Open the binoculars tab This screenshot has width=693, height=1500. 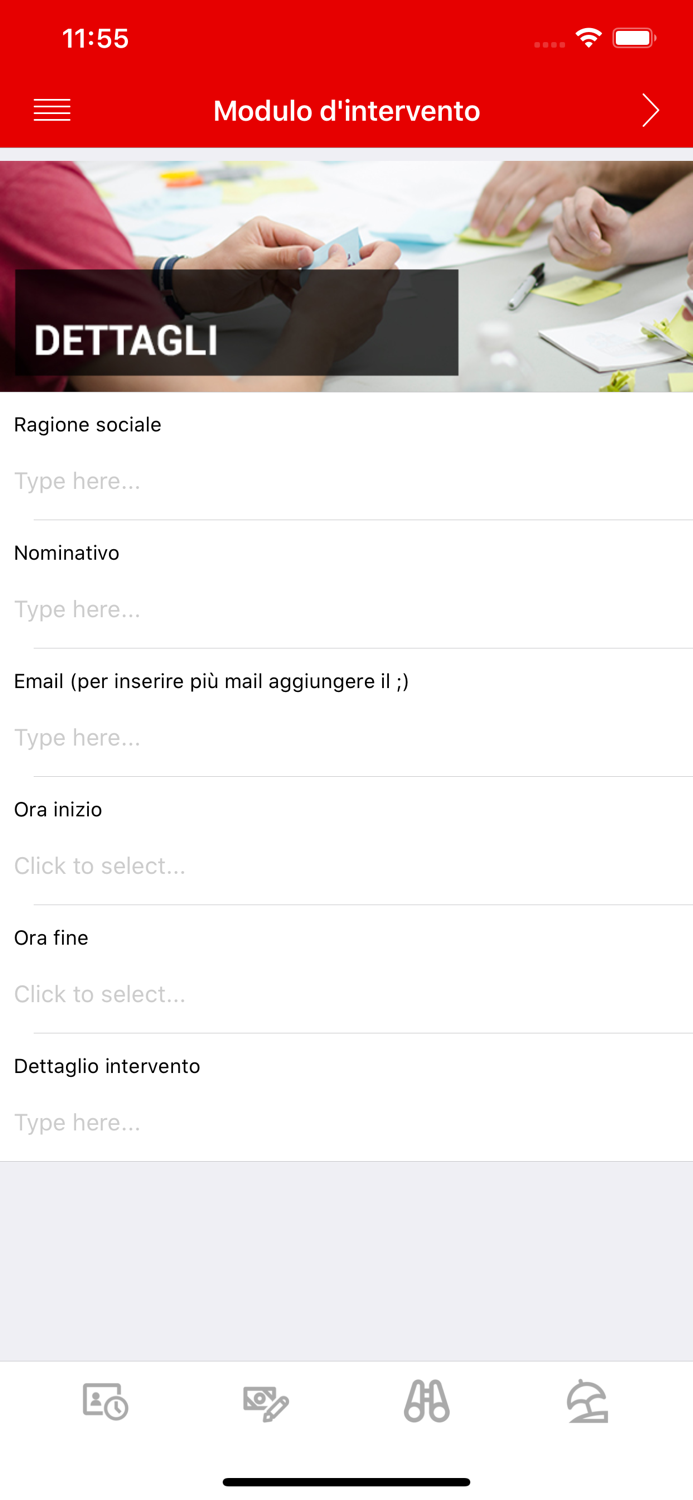[x=427, y=1401]
